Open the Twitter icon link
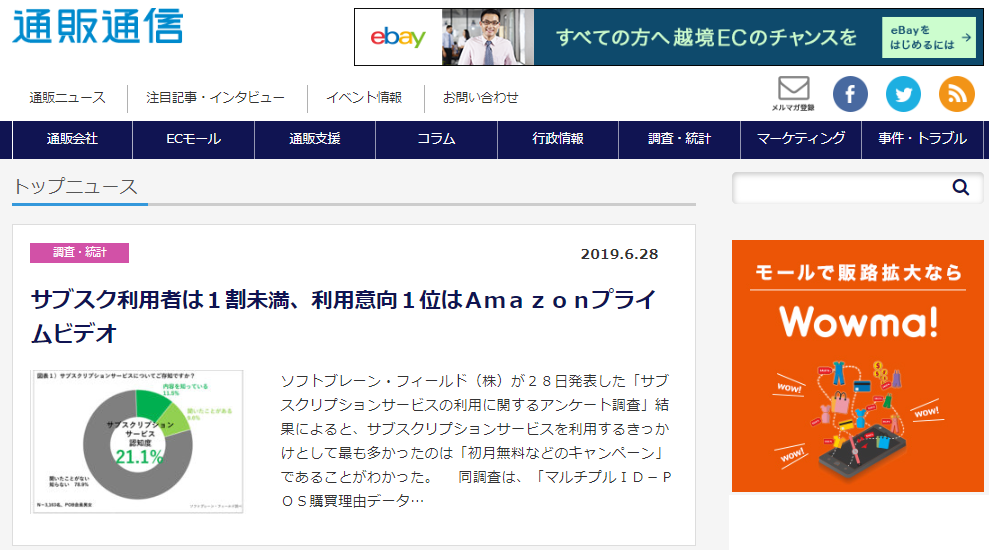Viewport: 1000px width, 558px height. pyautogui.click(x=903, y=94)
